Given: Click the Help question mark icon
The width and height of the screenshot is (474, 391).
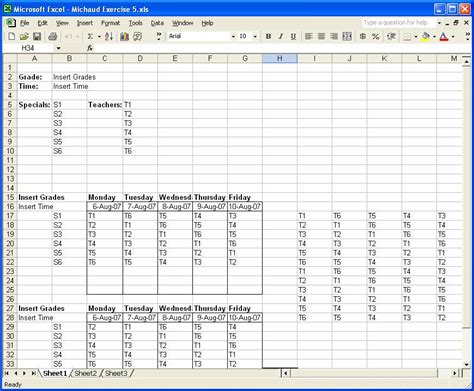Looking at the screenshot, I should click(137, 36).
